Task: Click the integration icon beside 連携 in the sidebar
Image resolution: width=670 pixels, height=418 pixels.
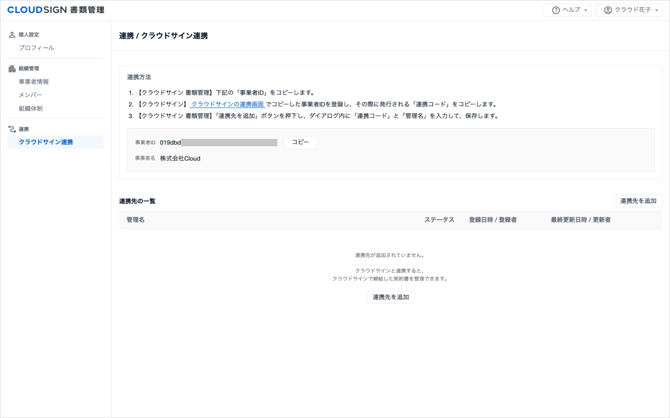Action: coord(12,129)
